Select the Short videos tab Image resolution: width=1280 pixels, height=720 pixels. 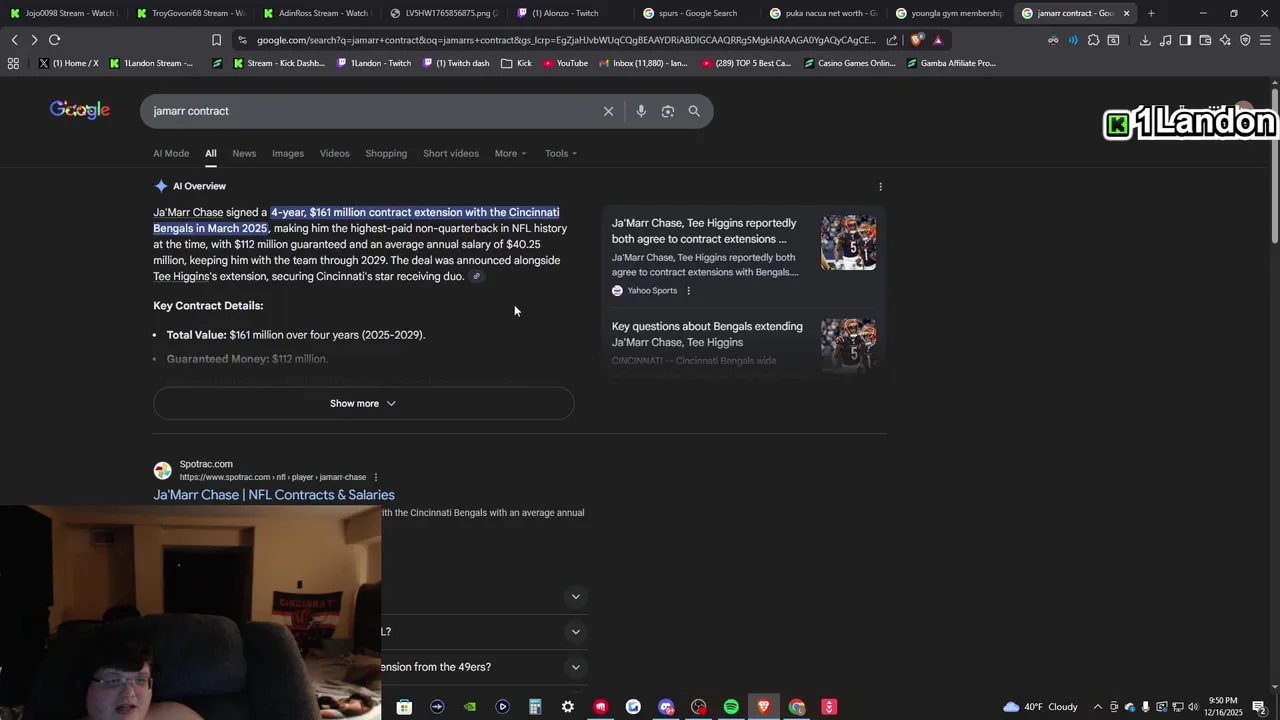tap(451, 154)
